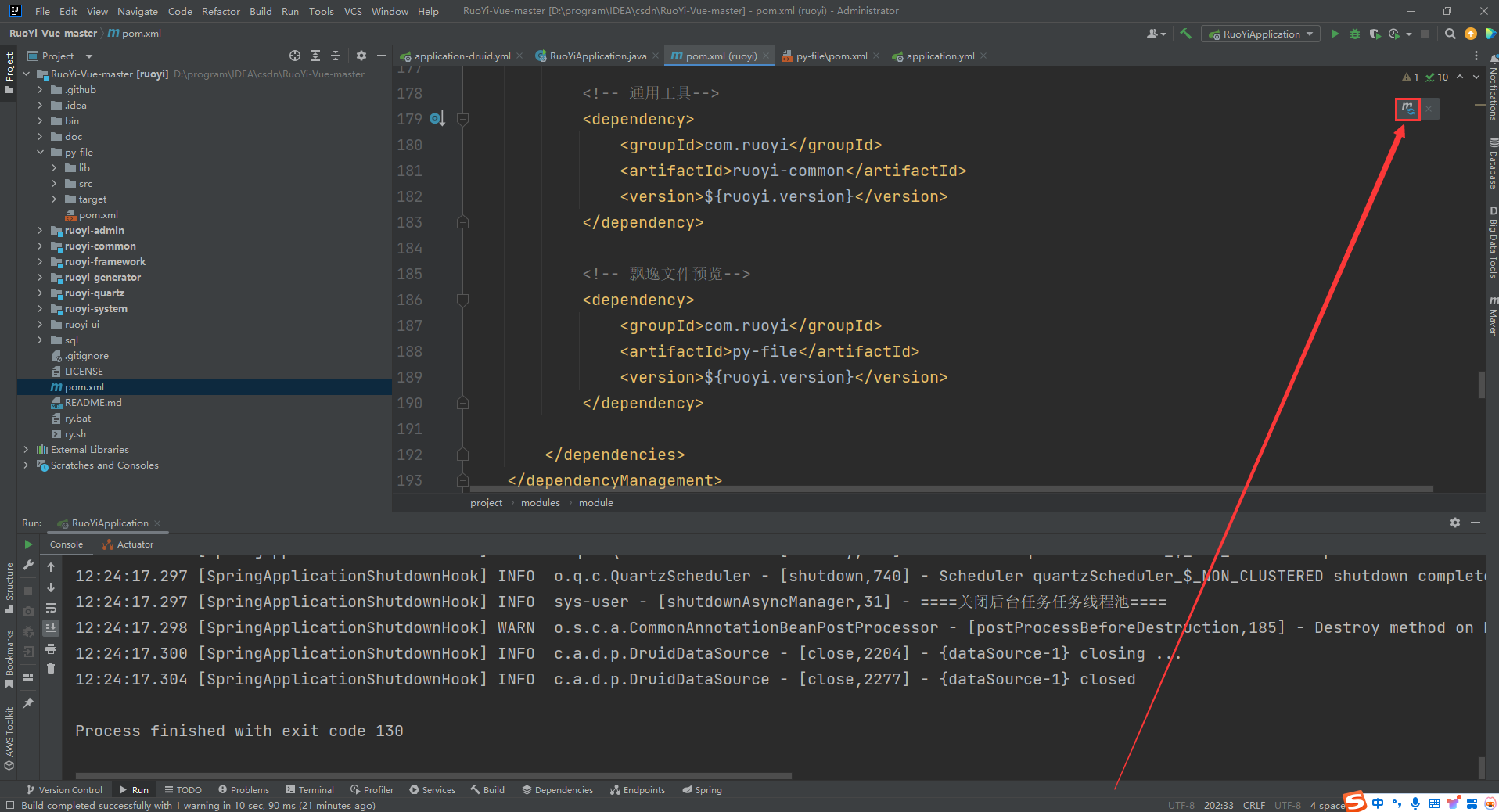
Task: Toggle the Bookmarks side panel
Action: coord(9,658)
